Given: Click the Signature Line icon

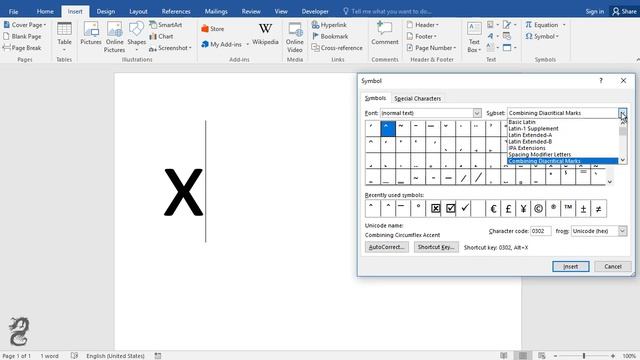Looking at the screenshot, I should tap(508, 25).
